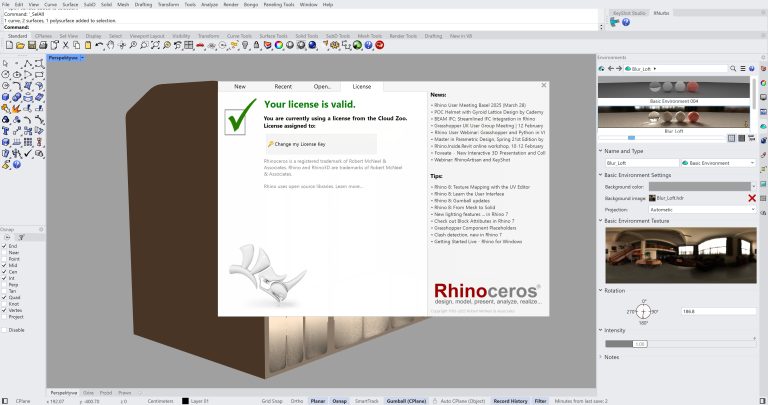The image size is (768, 405).
Task: Enable the Disable osnap checkbox
Action: pos(4,329)
